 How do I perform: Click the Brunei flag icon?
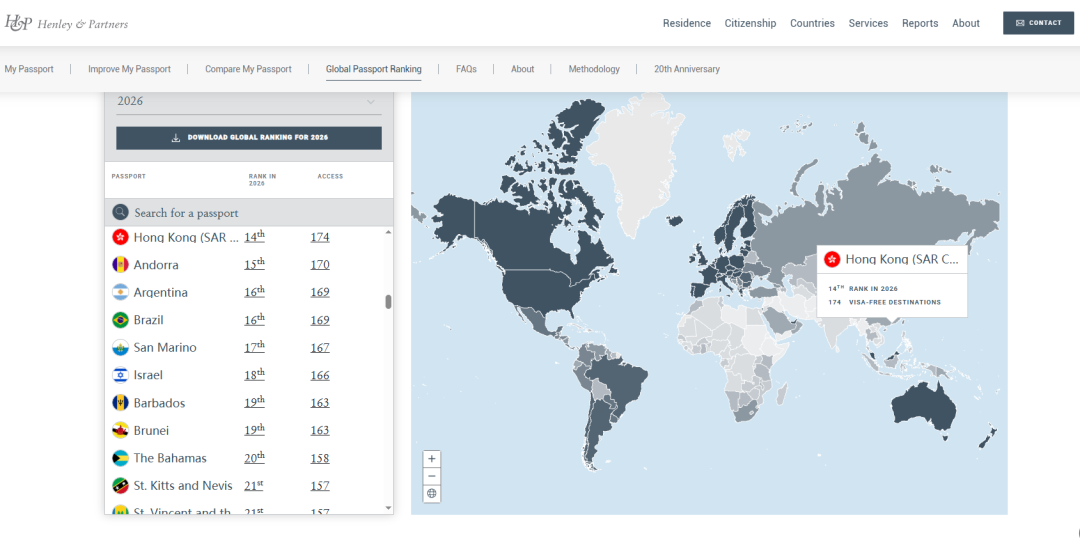[121, 430]
